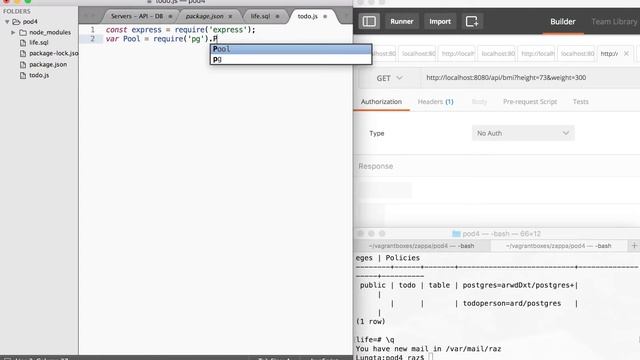The image size is (640, 360).
Task: Open todo.js in sidebar
Action: (x=39, y=75)
